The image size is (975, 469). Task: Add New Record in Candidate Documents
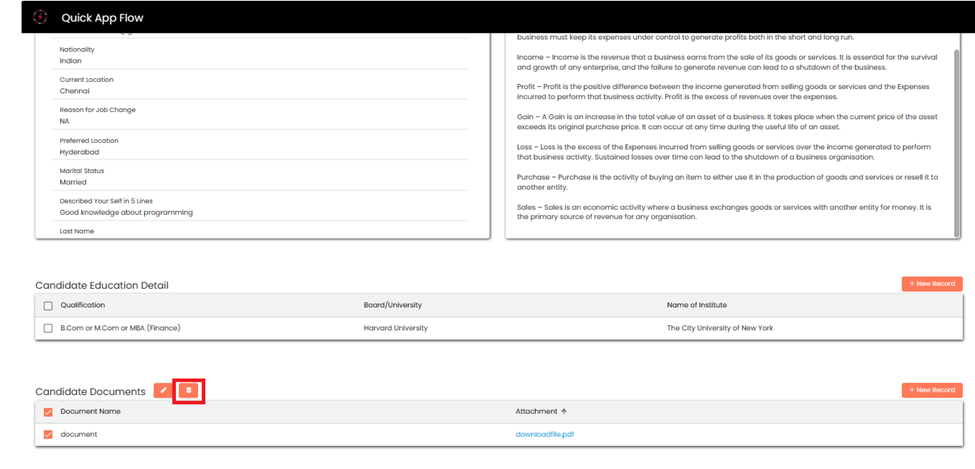tap(931, 390)
